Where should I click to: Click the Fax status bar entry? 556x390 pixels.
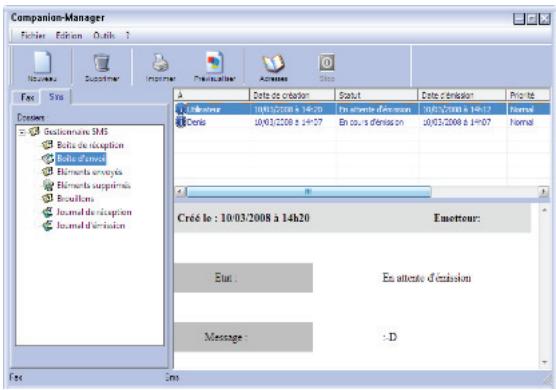tap(16, 377)
